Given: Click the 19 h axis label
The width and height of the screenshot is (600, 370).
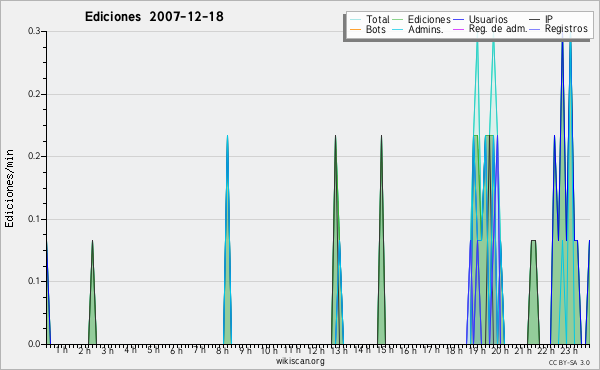Looking at the screenshot, I should pos(477,350).
